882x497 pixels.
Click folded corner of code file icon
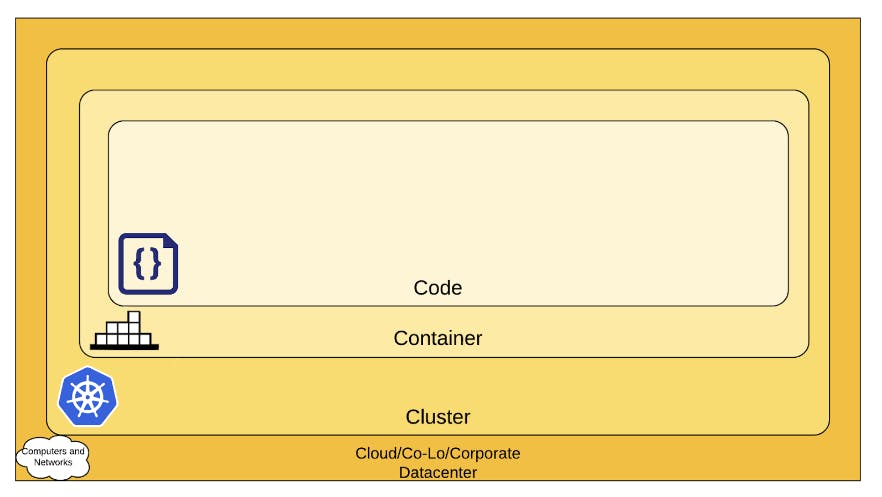point(171,240)
